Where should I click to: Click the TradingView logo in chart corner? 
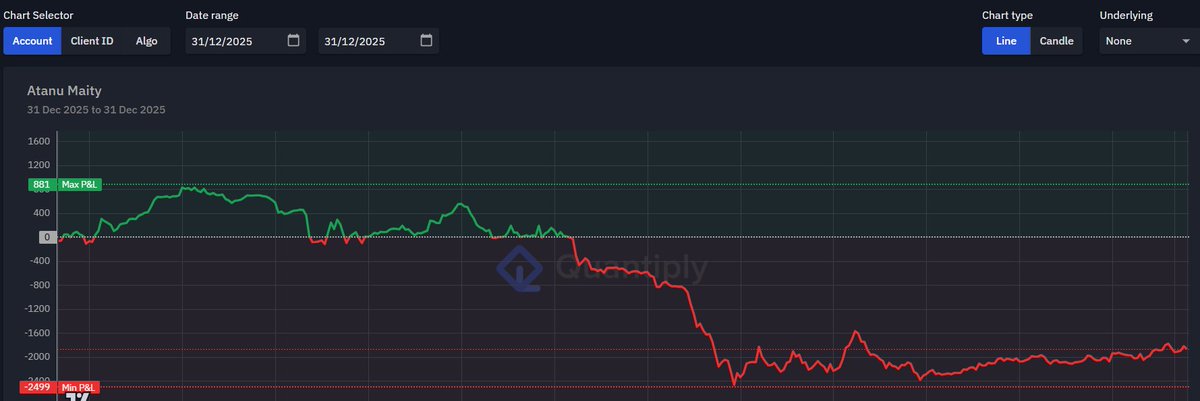click(x=79, y=395)
